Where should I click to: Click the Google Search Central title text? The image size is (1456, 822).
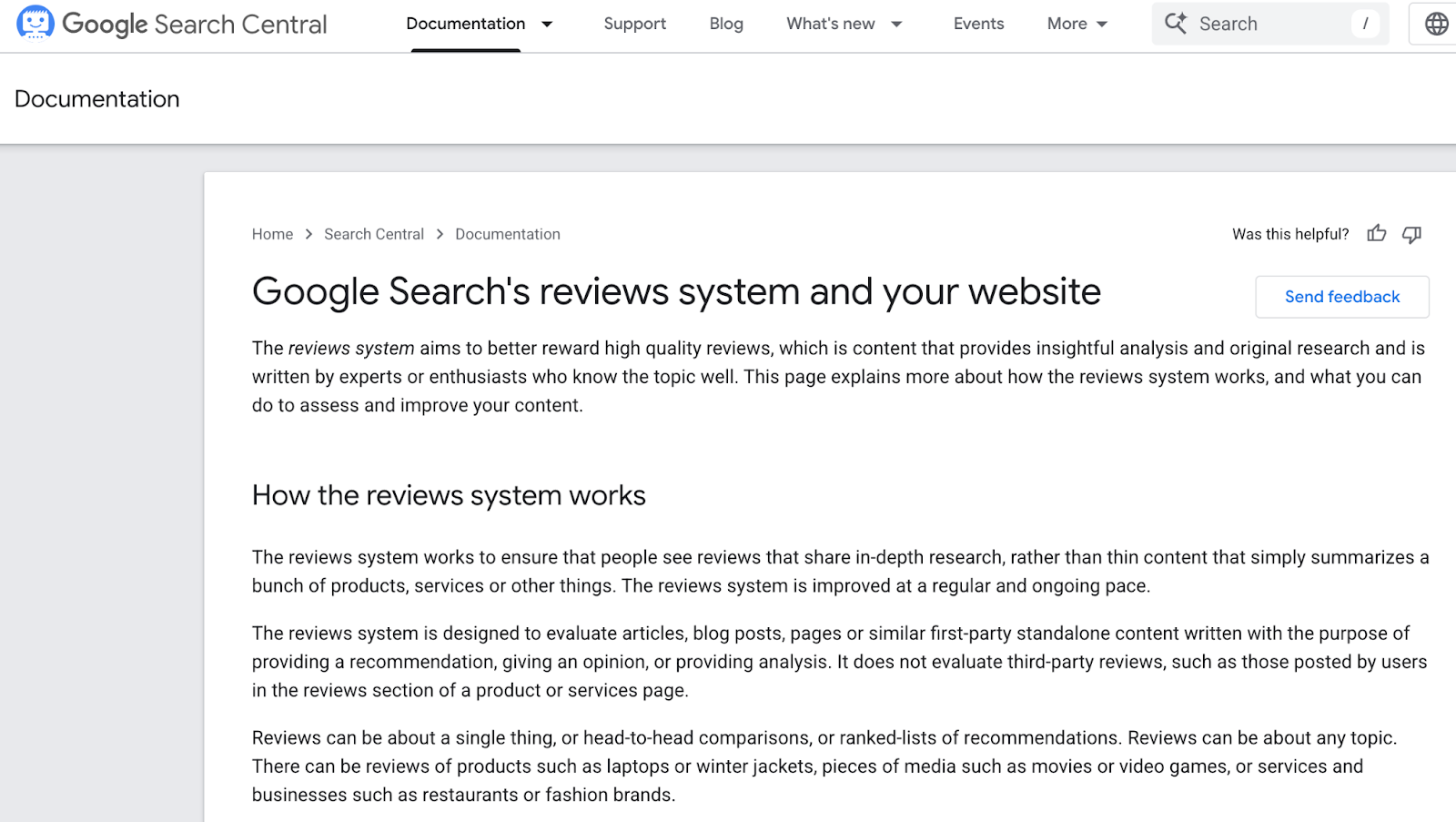point(195,25)
